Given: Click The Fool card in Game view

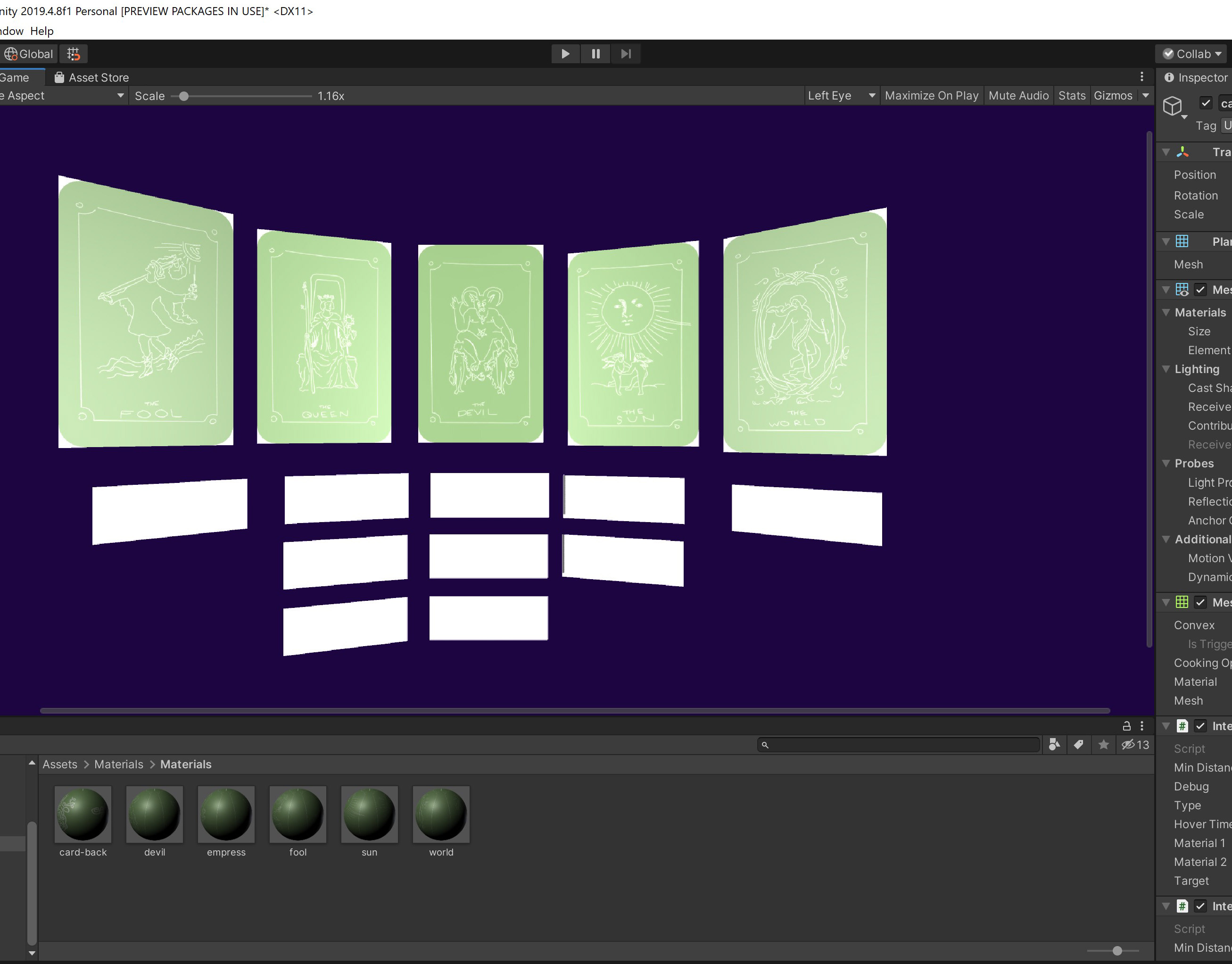Looking at the screenshot, I should click(x=146, y=312).
